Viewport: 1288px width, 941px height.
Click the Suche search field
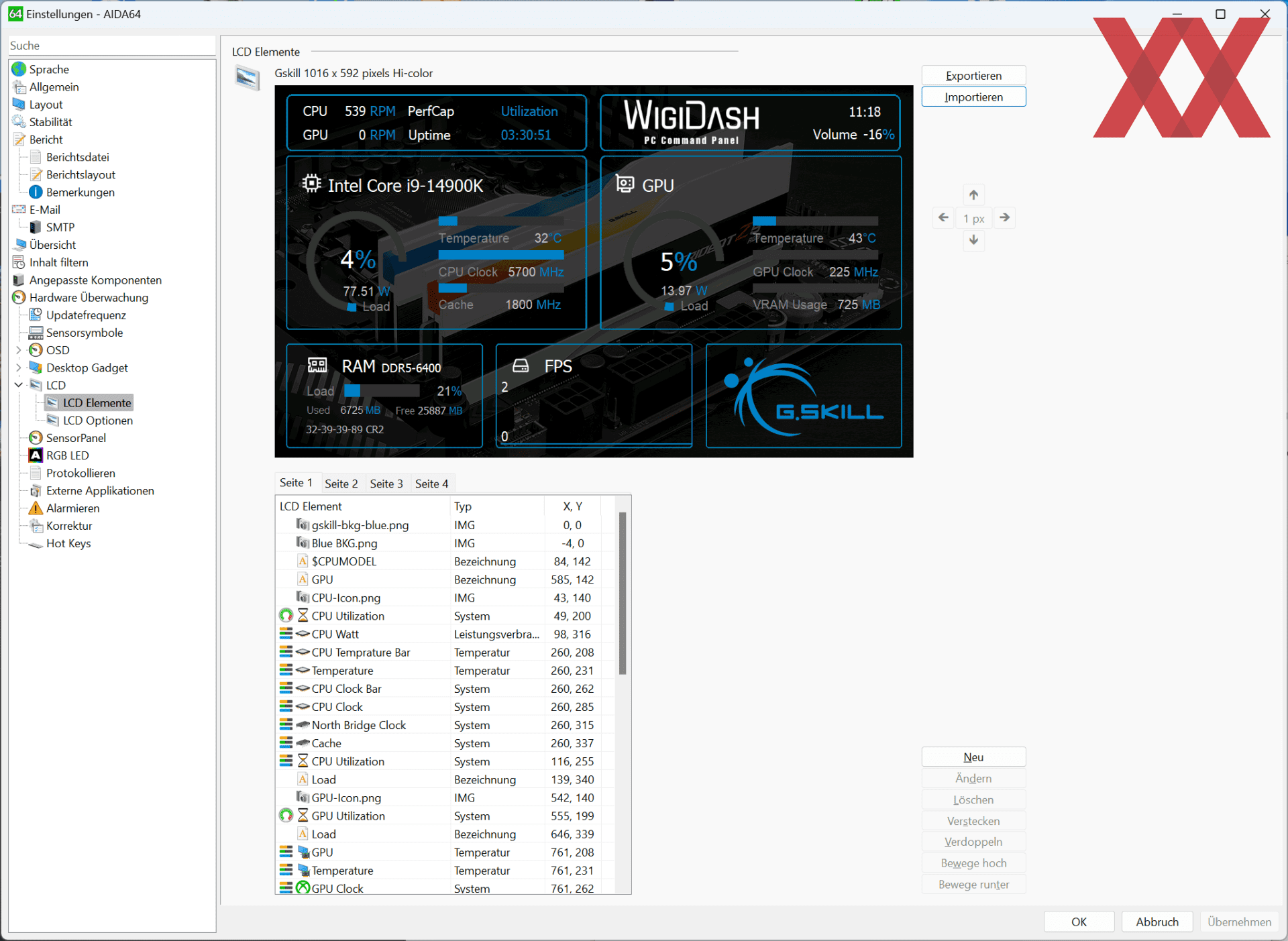point(111,46)
